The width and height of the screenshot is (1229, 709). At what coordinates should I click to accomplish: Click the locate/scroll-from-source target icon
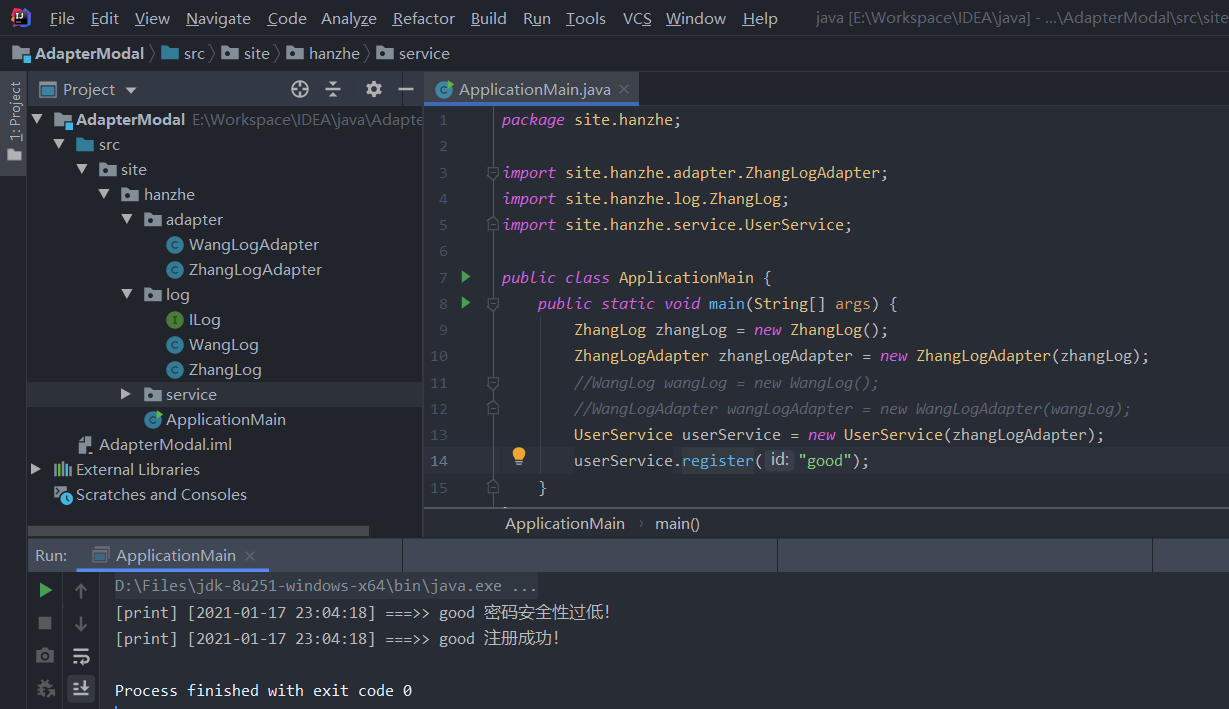(x=299, y=89)
